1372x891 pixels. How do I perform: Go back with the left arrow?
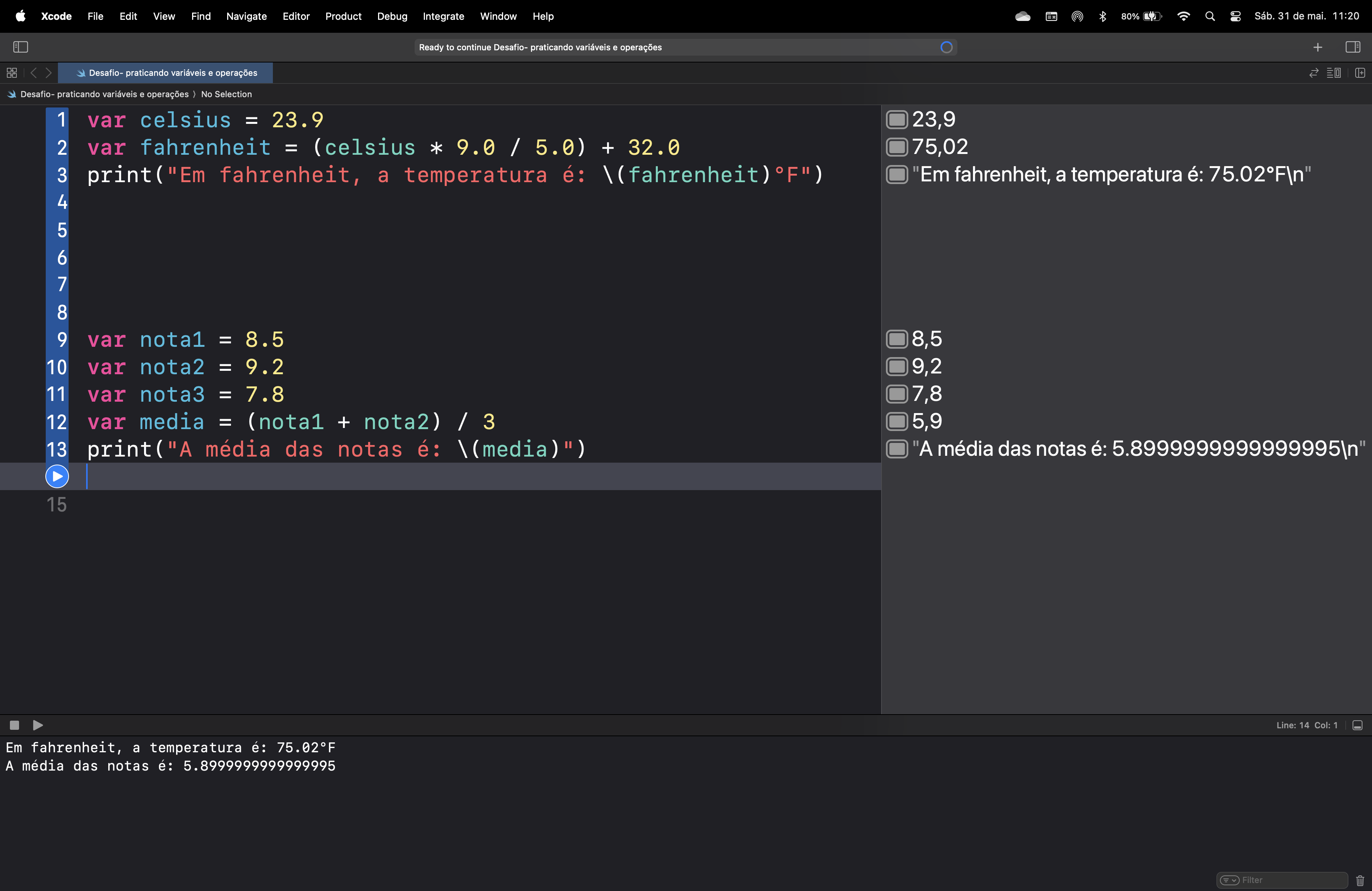pyautogui.click(x=34, y=73)
